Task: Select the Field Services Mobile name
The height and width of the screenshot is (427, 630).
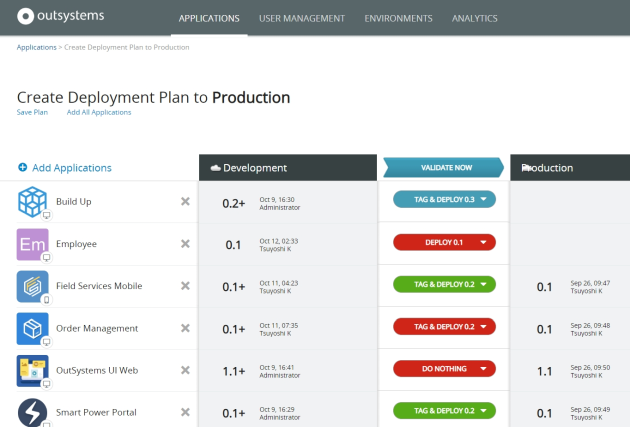Action: 99,286
